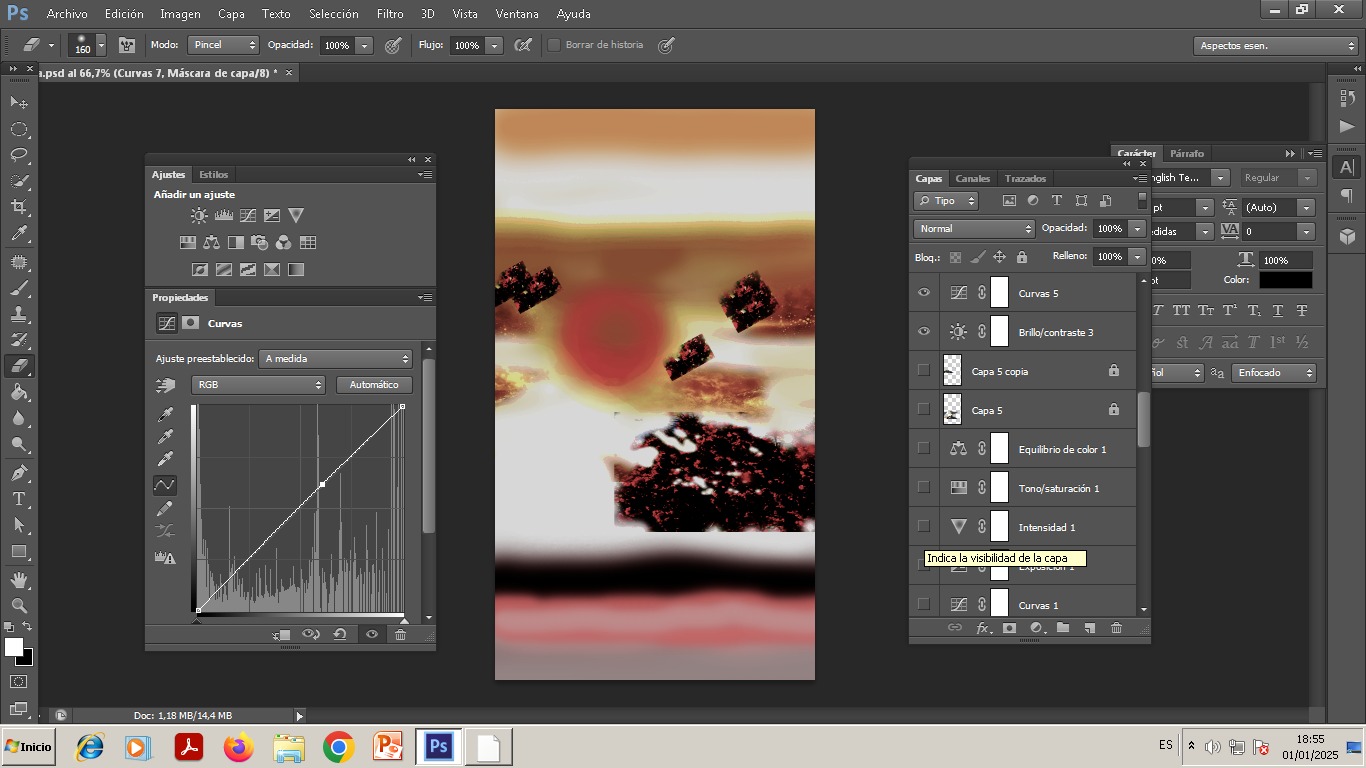This screenshot has width=1366, height=768.
Task: Click the on-image targeted adjustment hand icon
Action: coord(165,386)
